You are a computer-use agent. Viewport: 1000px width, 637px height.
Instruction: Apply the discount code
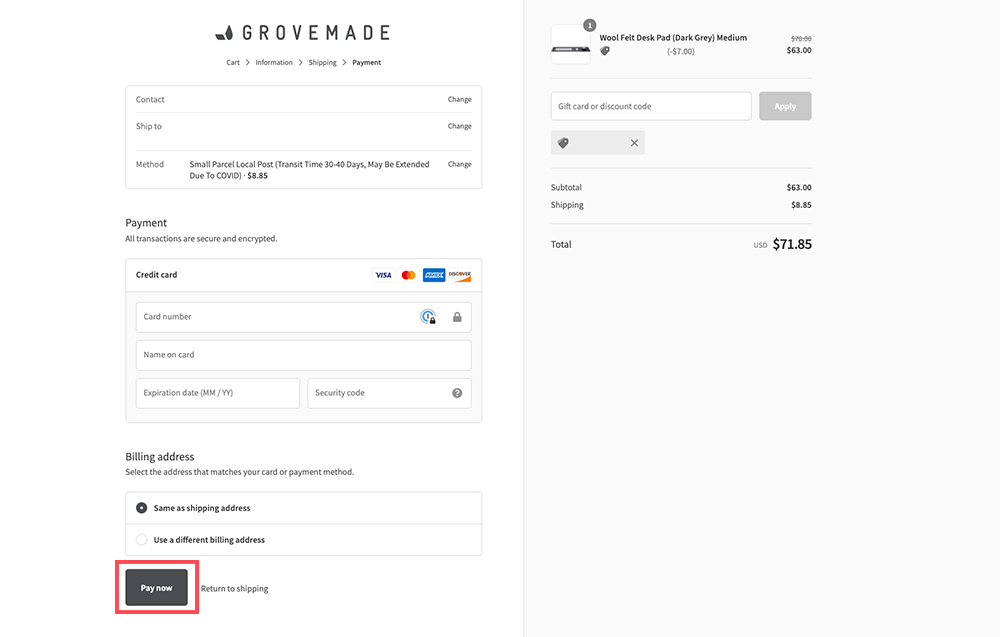coord(785,106)
